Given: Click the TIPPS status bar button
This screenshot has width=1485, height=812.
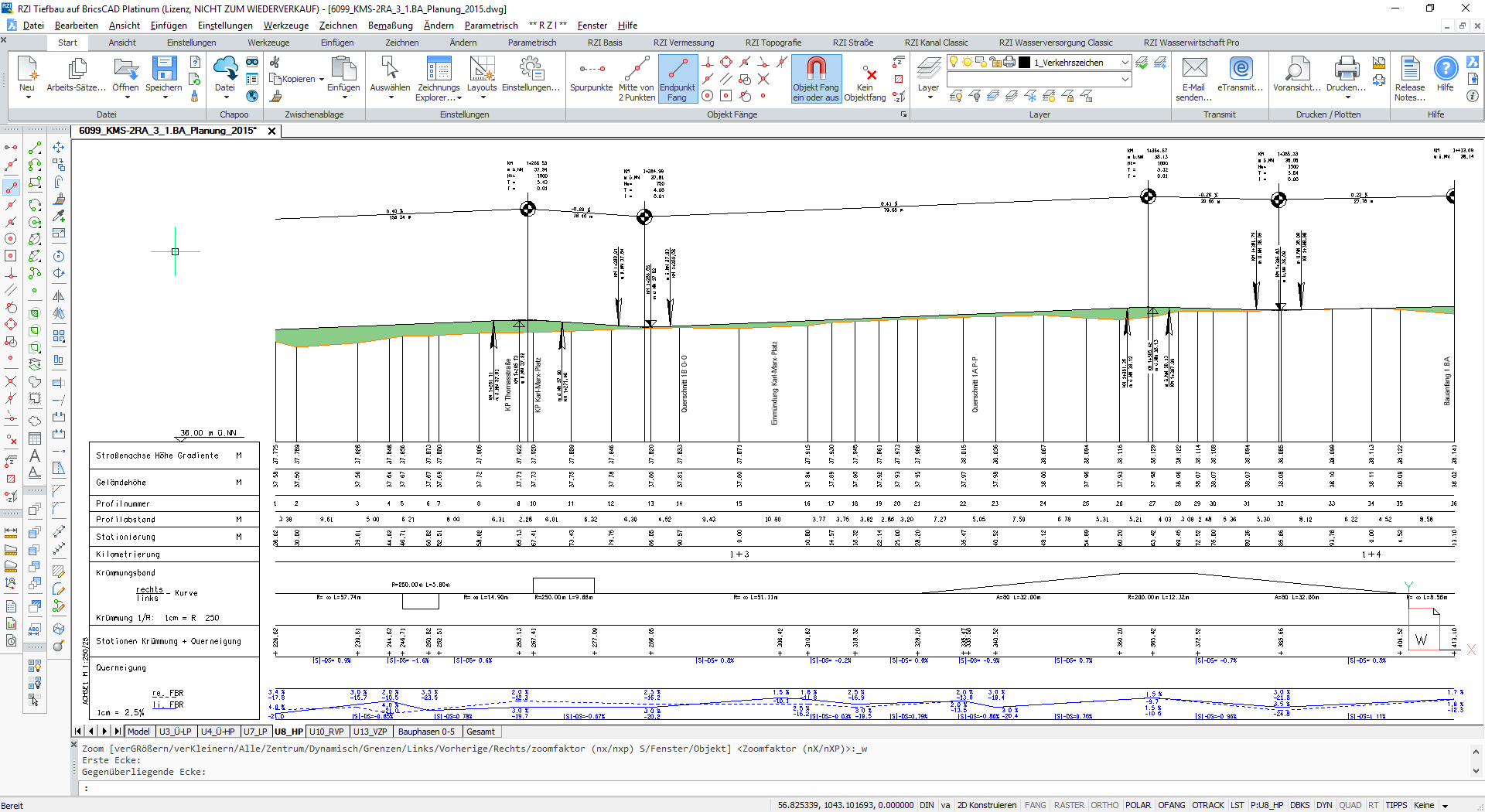Looking at the screenshot, I should pyautogui.click(x=1396, y=805).
